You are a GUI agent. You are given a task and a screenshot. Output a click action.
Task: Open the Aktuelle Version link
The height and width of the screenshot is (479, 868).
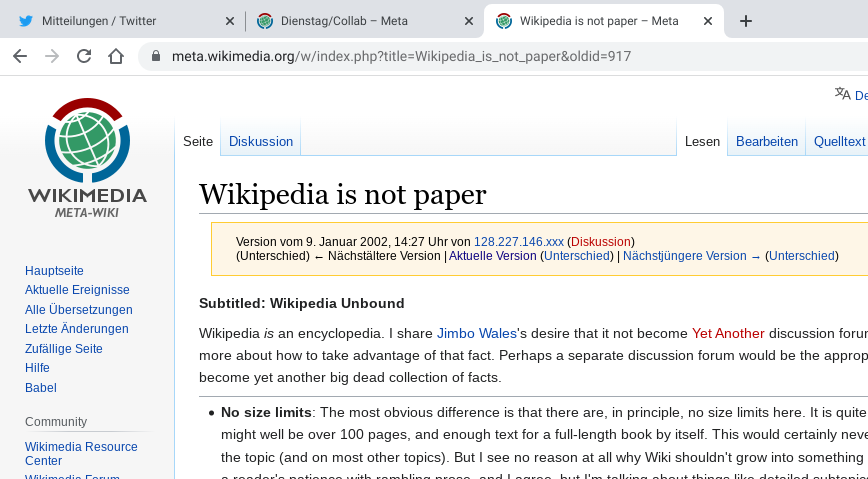point(492,256)
